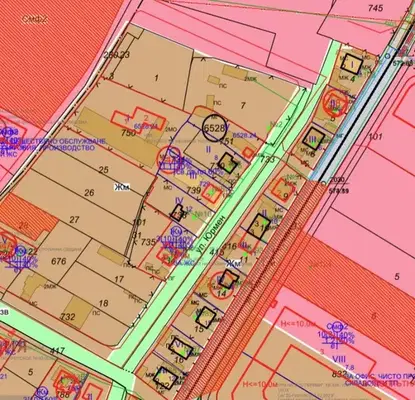Select parcel 27 on the map
Screen dimensions: 415x400
[74, 220]
